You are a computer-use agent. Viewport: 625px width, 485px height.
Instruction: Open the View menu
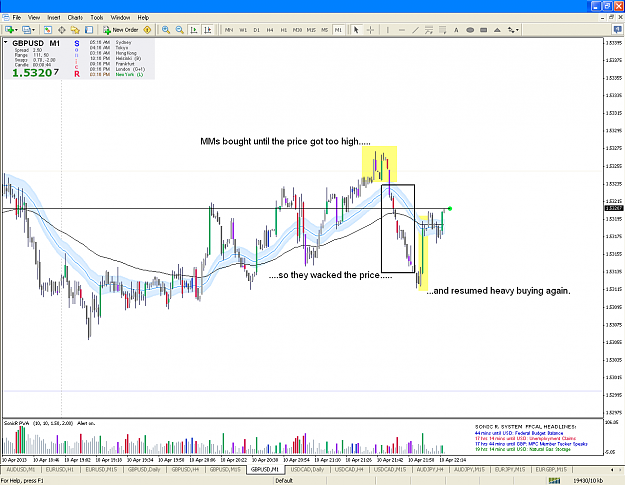click(x=34, y=18)
